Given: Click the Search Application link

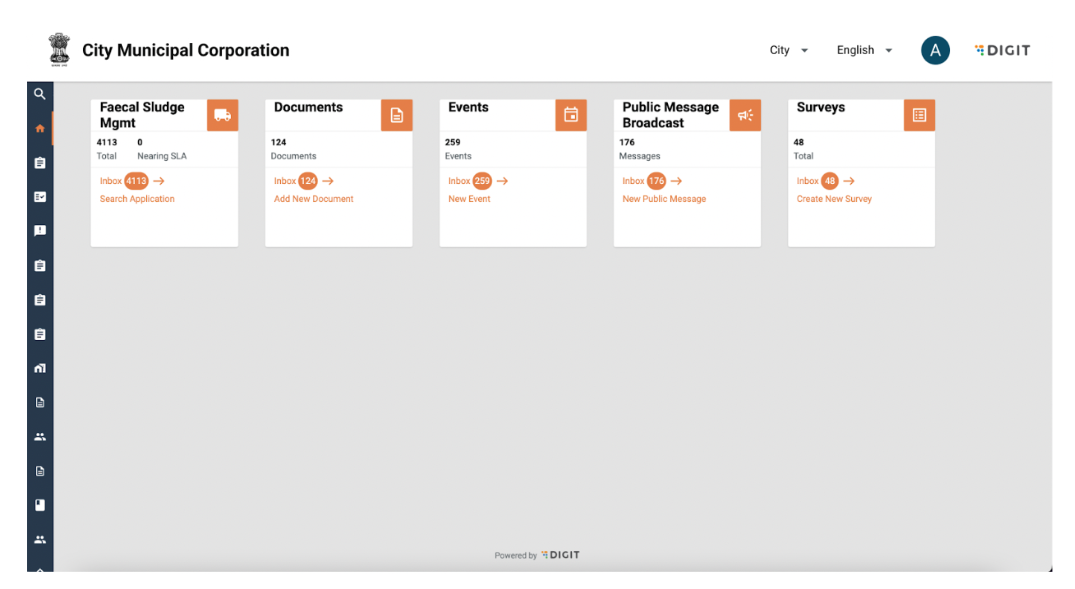Looking at the screenshot, I should tap(137, 199).
